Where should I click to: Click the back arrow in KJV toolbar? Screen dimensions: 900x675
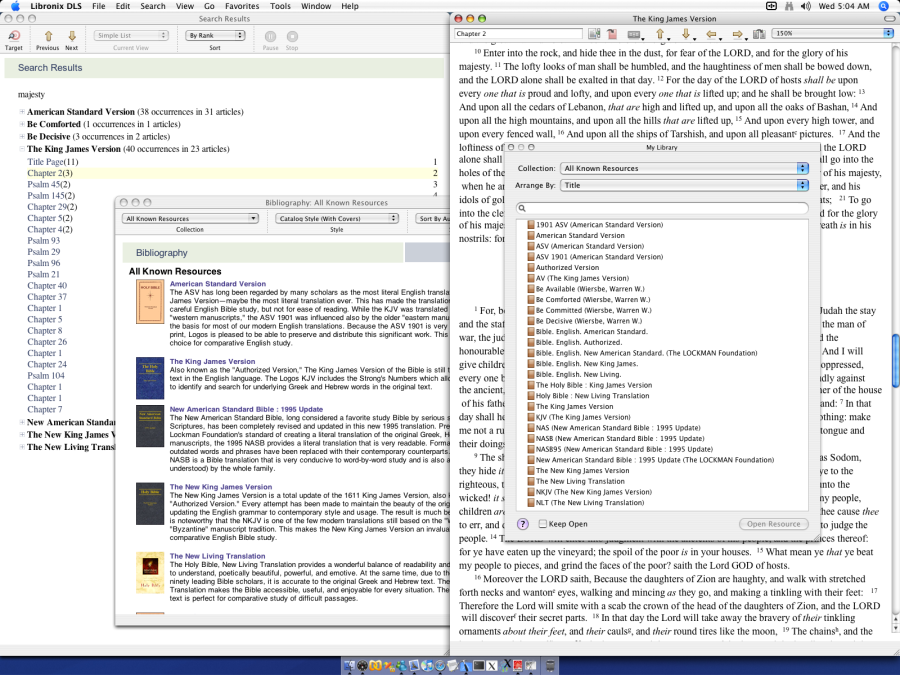tap(711, 34)
